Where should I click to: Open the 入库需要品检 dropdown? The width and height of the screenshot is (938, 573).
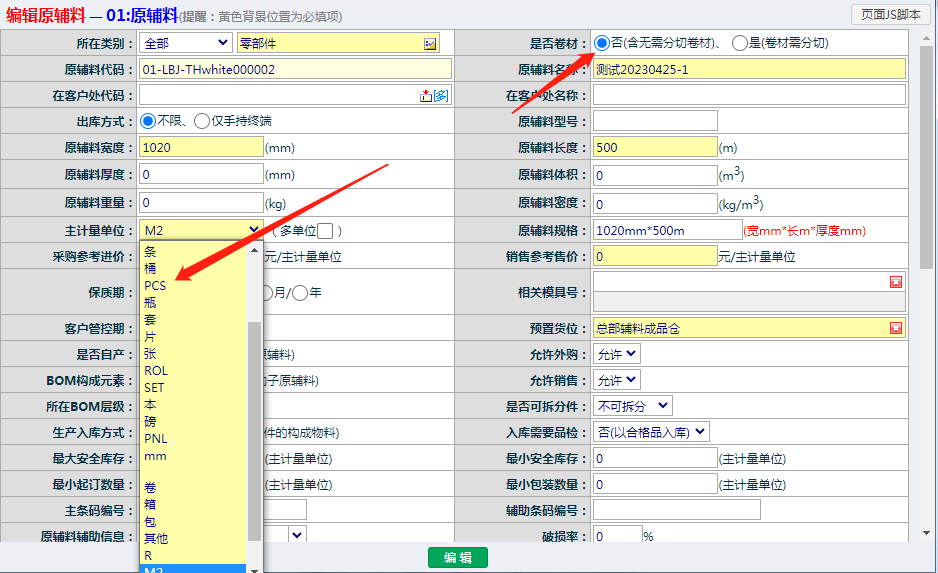(x=651, y=432)
